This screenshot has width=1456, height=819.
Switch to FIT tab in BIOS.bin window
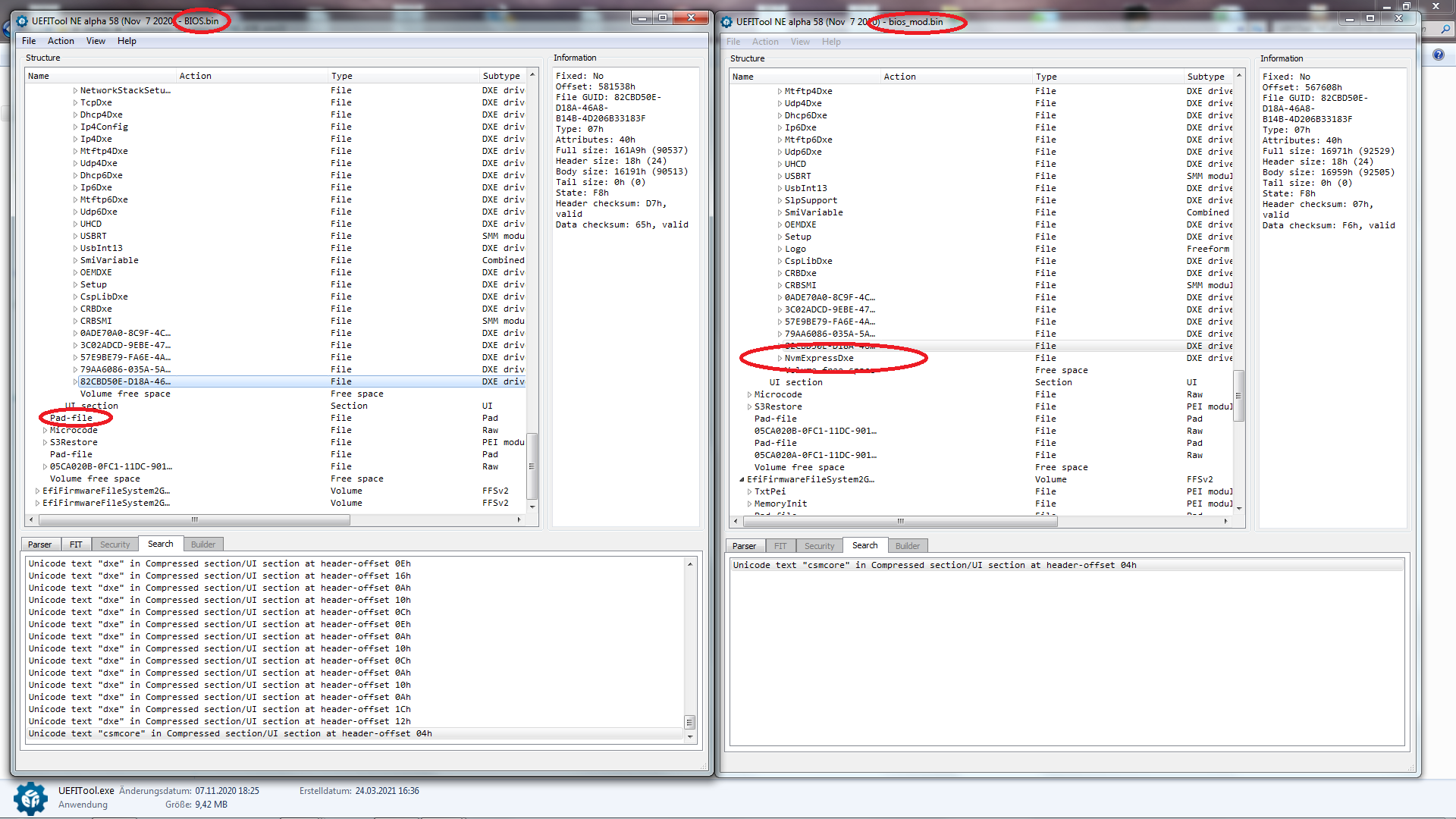pos(76,544)
